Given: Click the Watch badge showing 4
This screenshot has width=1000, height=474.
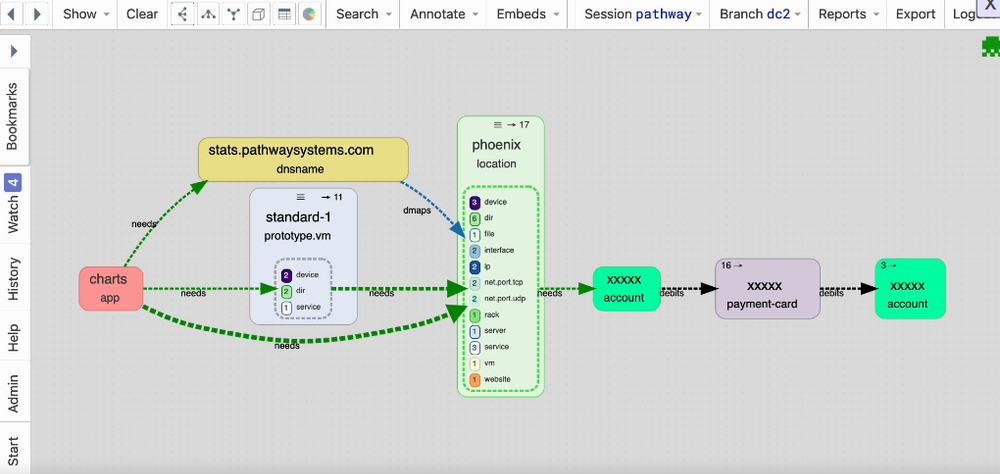Looking at the screenshot, I should pyautogui.click(x=13, y=184).
